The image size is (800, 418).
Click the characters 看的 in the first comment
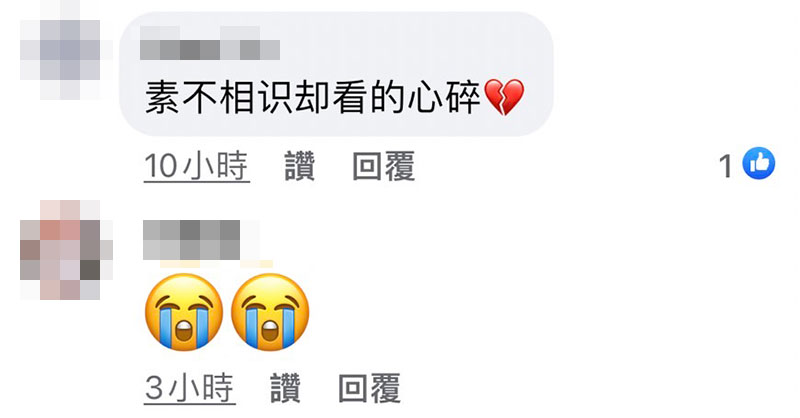pyautogui.click(x=369, y=97)
